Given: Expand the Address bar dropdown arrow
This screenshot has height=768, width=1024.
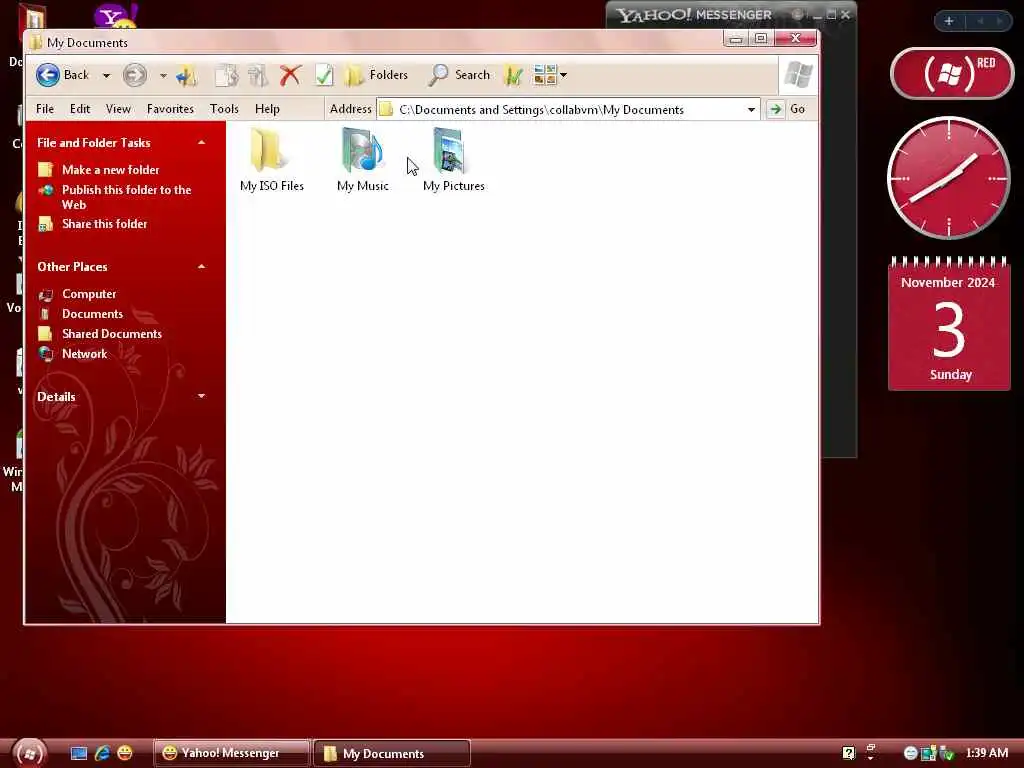Looking at the screenshot, I should point(751,110).
